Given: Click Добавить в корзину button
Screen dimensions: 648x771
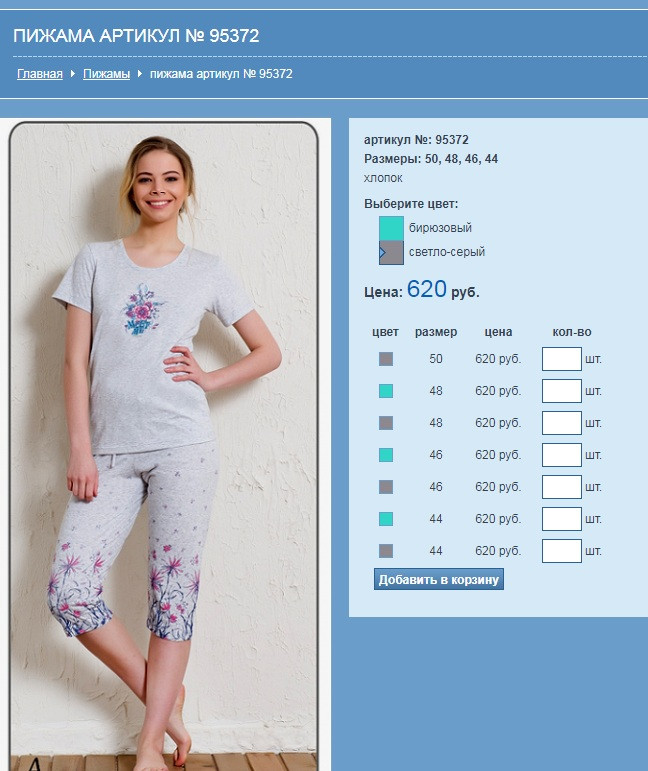Looking at the screenshot, I should pyautogui.click(x=439, y=579).
